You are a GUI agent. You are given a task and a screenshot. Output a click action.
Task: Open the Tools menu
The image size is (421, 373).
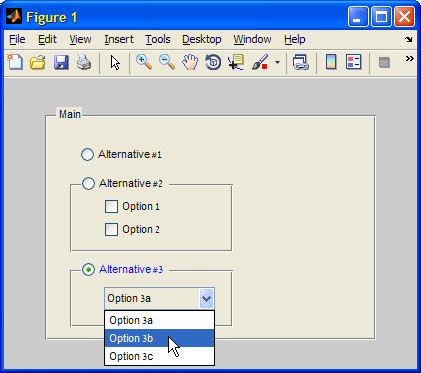(x=158, y=39)
